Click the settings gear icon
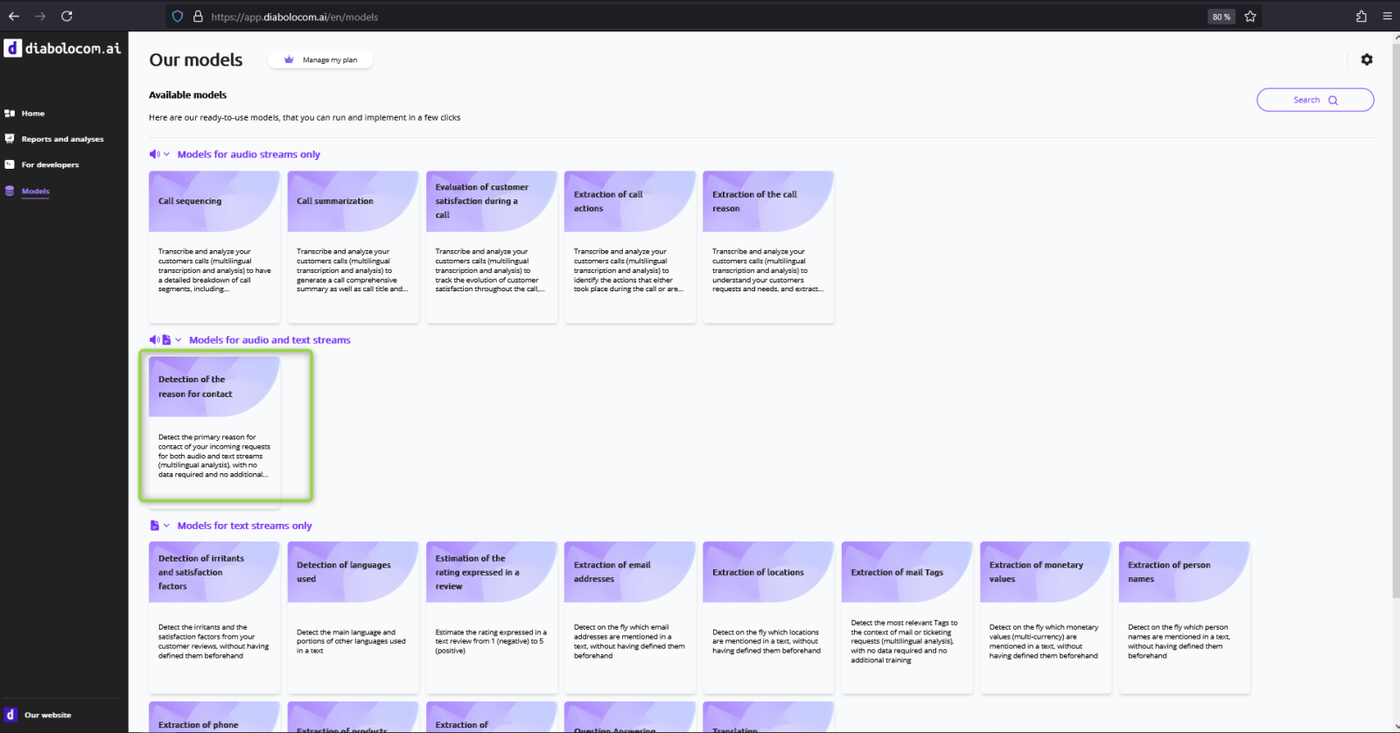 coord(1366,60)
